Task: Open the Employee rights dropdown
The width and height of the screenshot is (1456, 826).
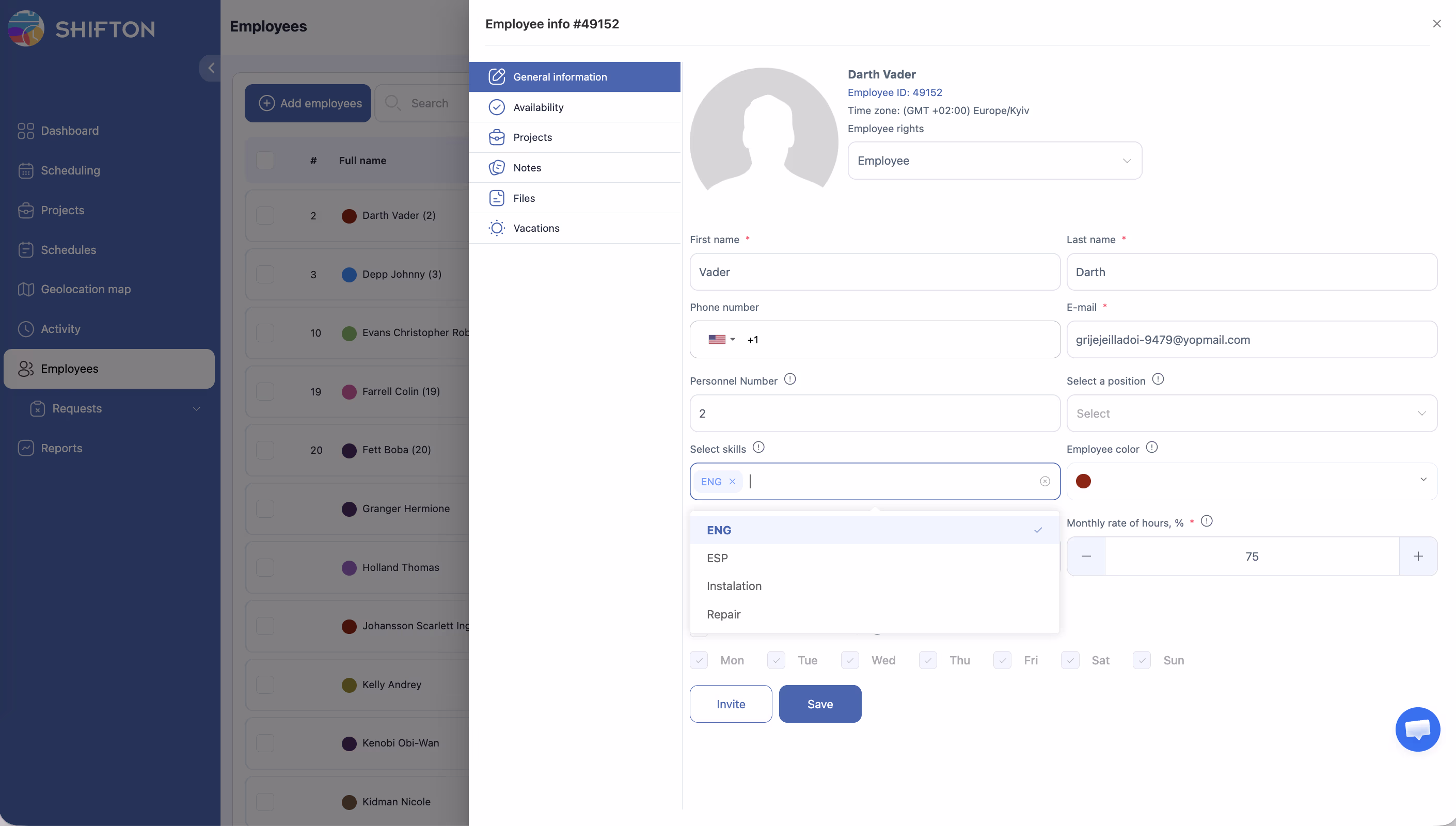Action: [x=994, y=161]
